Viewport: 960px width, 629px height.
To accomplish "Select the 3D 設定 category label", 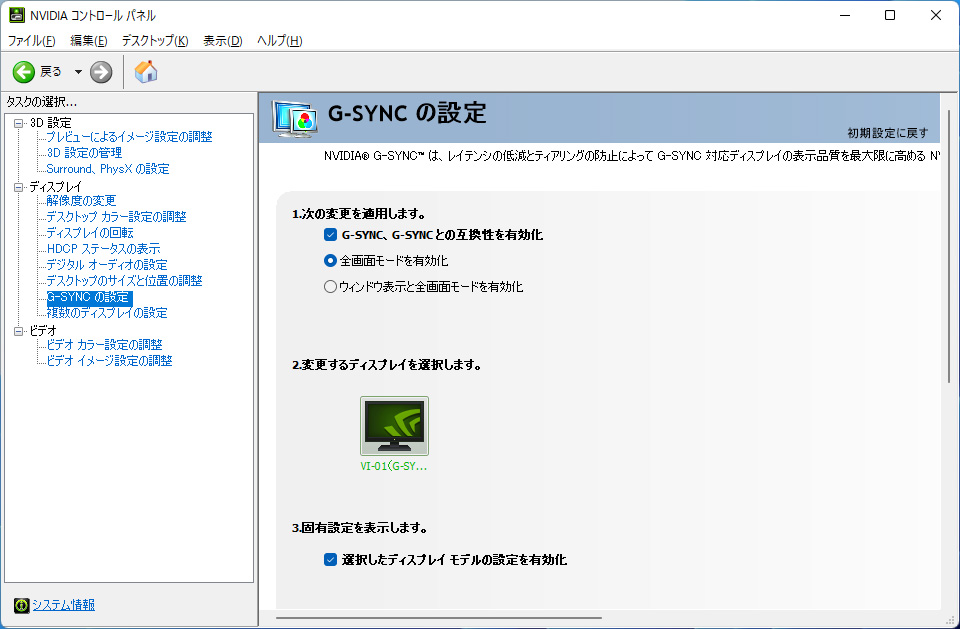I will click(x=50, y=122).
